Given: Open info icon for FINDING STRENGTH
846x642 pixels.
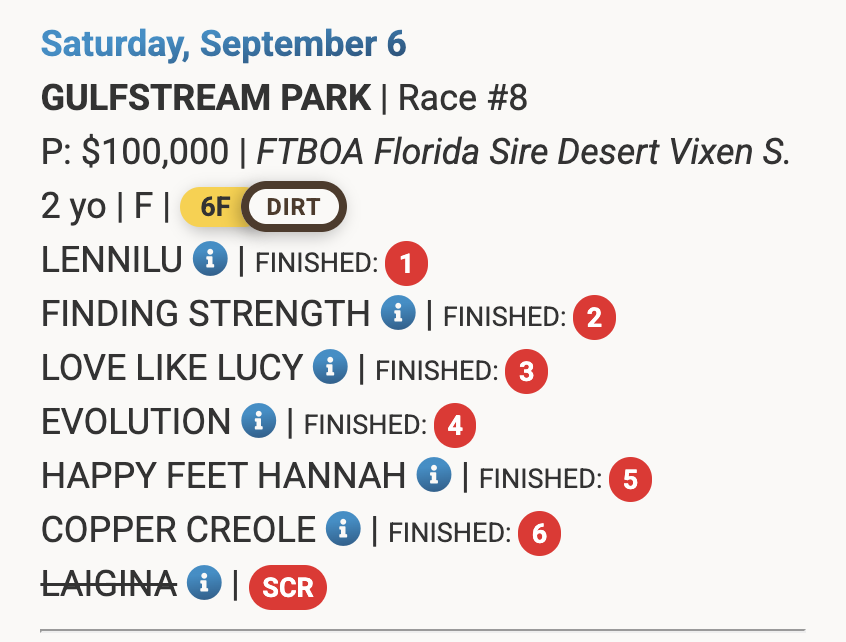Looking at the screenshot, I should point(398,315).
